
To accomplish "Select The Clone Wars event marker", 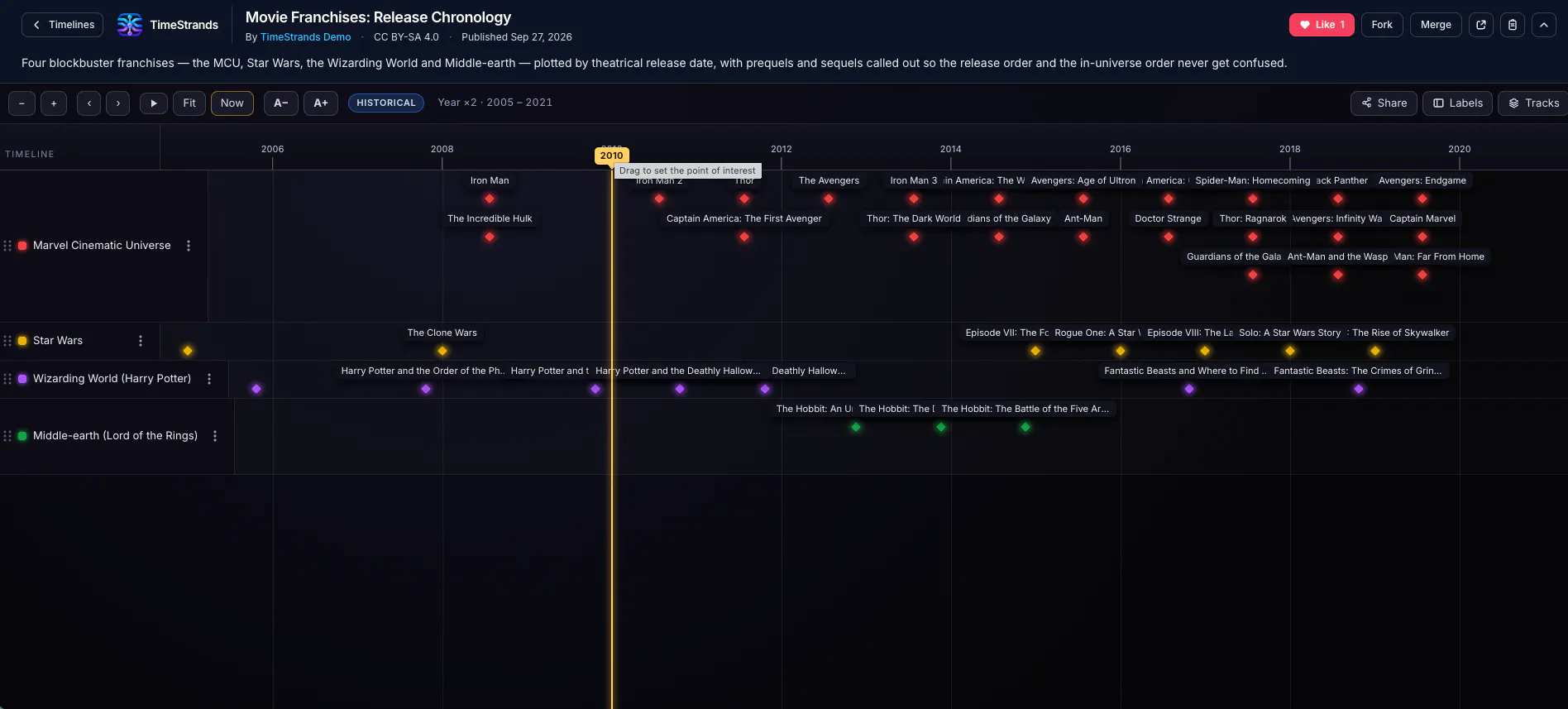I will (x=442, y=351).
